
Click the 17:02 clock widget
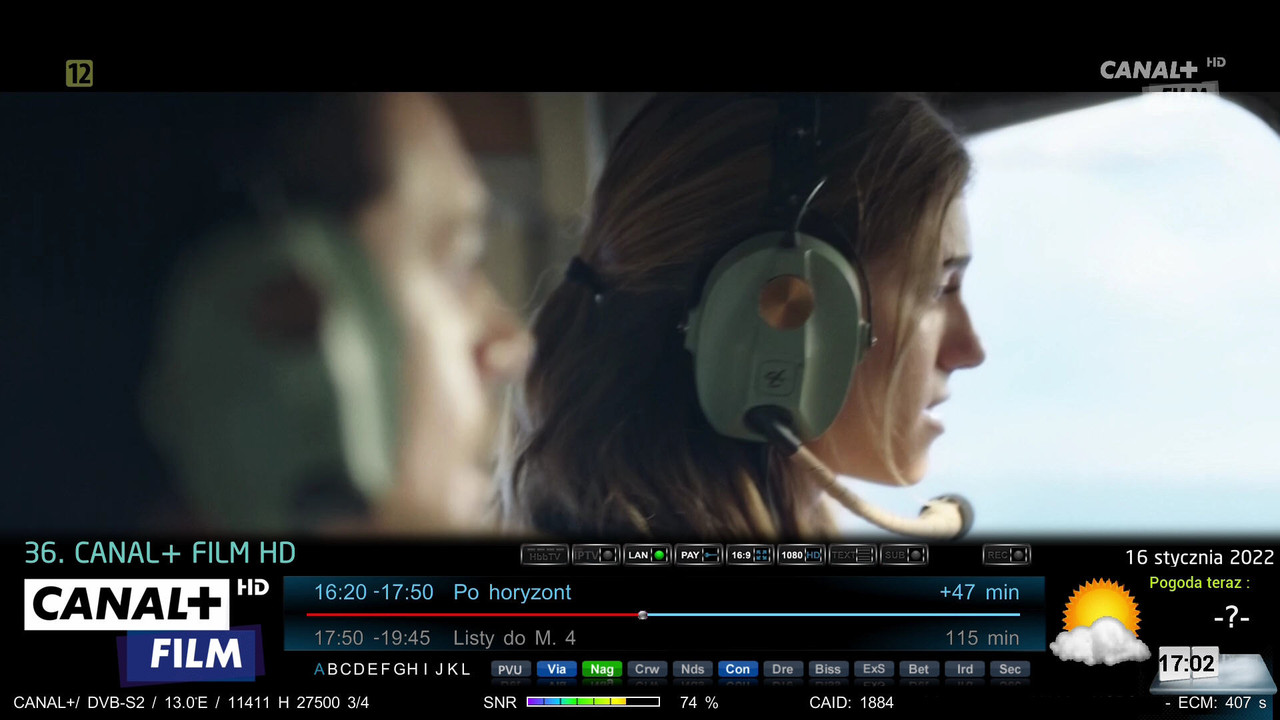pyautogui.click(x=1187, y=663)
